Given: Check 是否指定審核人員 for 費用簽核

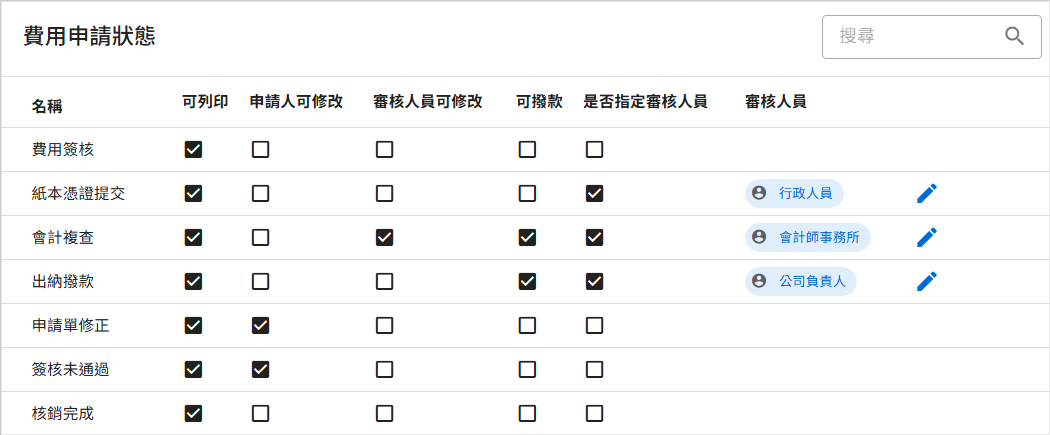Looking at the screenshot, I should tap(595, 149).
